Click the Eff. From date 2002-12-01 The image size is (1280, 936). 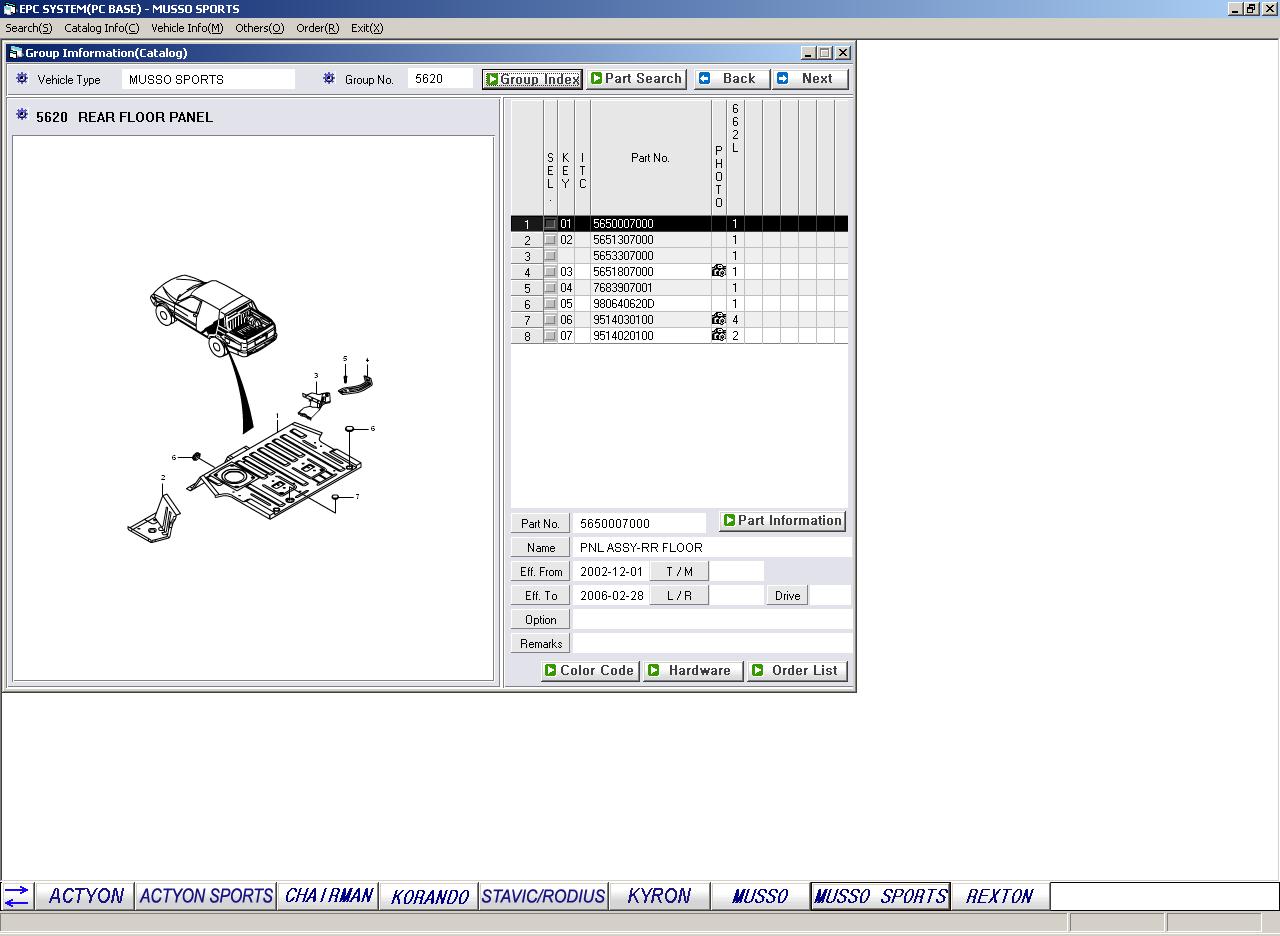611,572
